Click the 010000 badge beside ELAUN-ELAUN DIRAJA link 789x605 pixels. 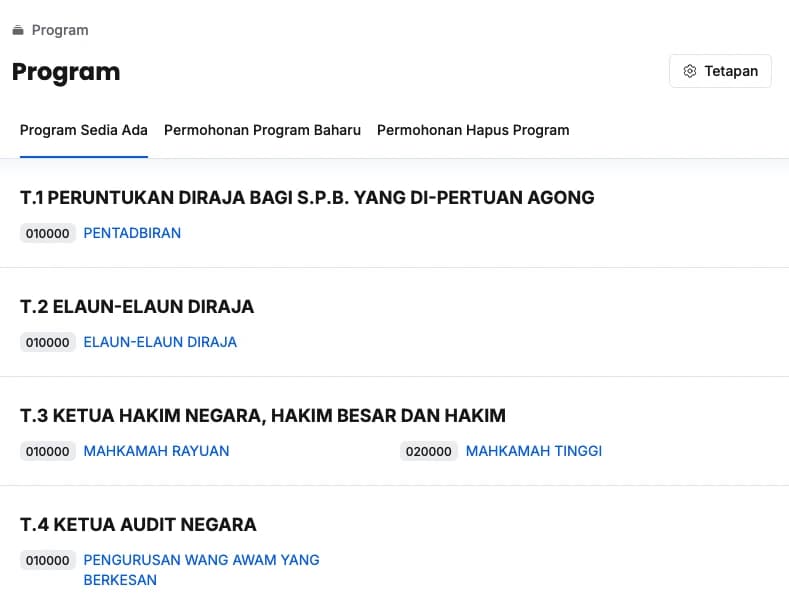pos(48,342)
